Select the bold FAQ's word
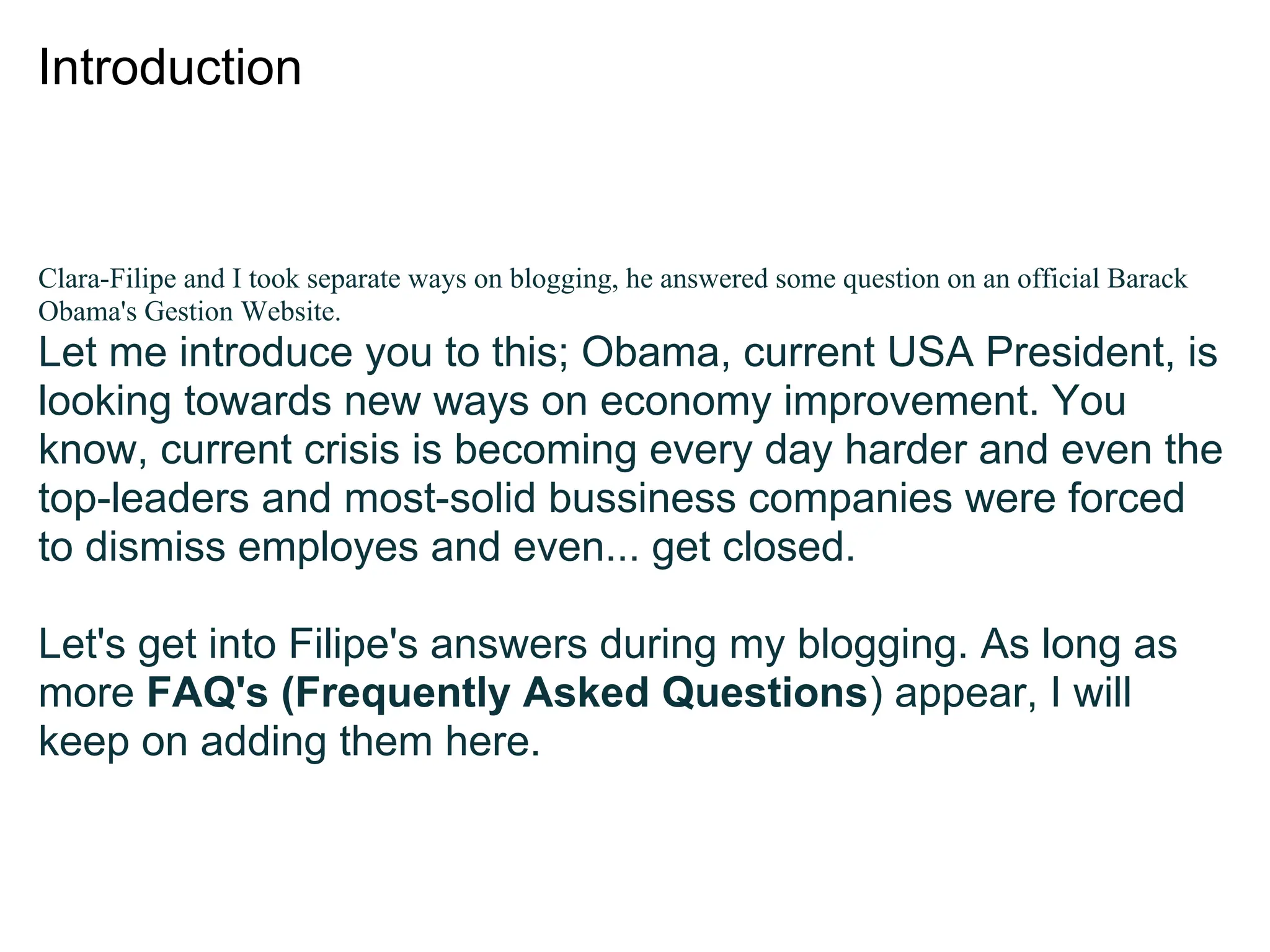This screenshot has width=1270, height=952. (x=207, y=692)
